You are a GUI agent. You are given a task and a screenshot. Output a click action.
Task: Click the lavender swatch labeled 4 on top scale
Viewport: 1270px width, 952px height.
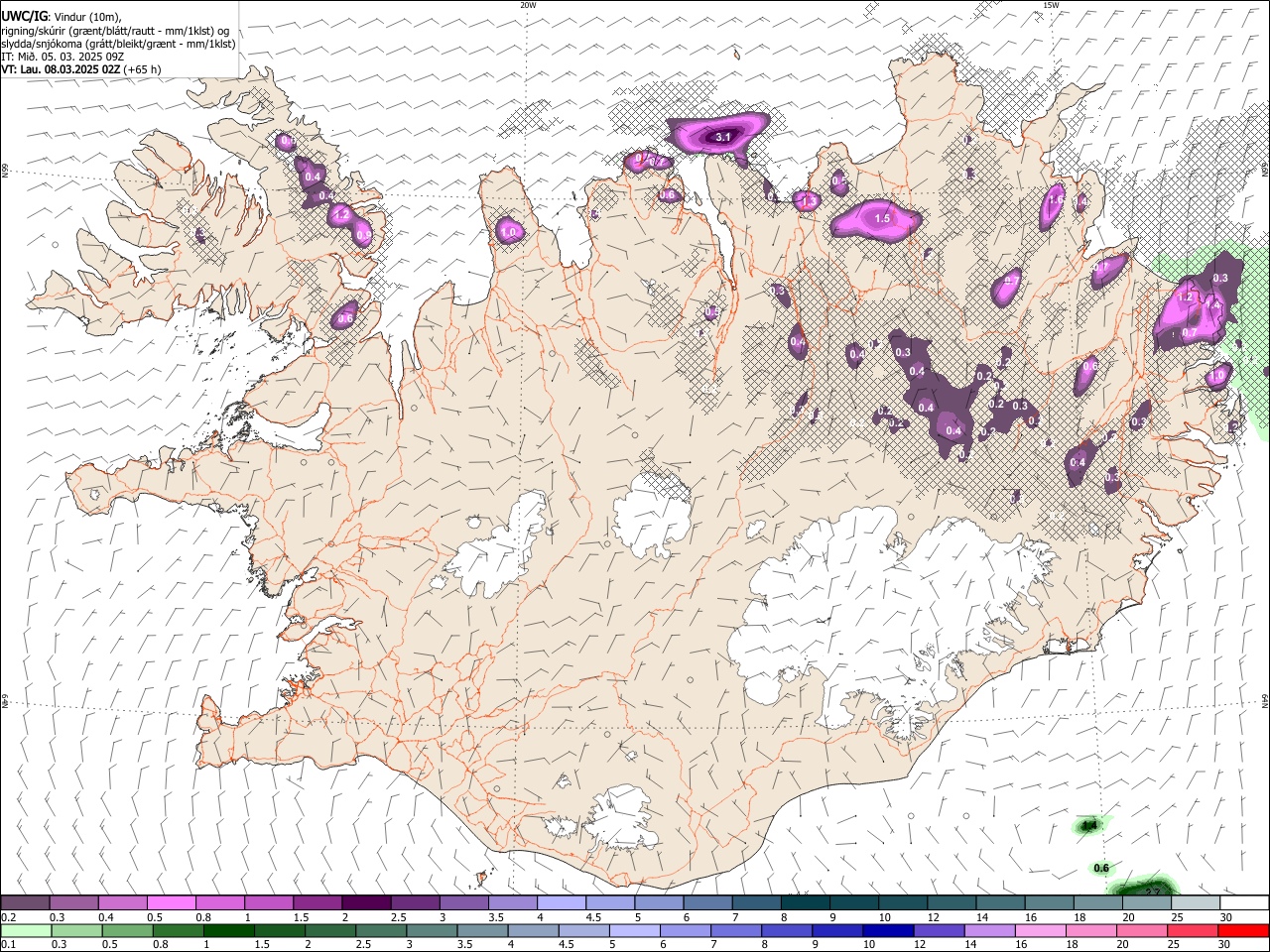tap(561, 903)
